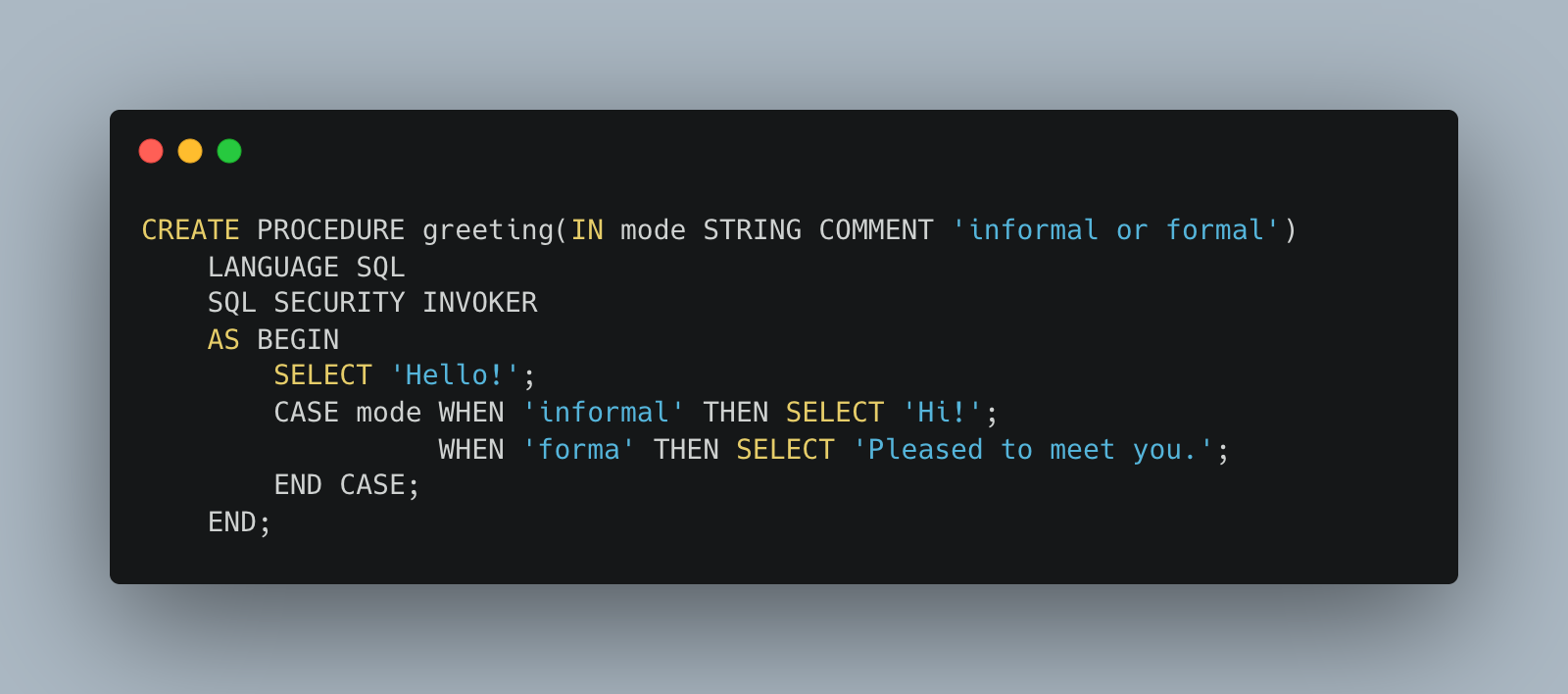Viewport: 1568px width, 694px height.
Task: Click the COMMENT keyword
Action: (876, 230)
